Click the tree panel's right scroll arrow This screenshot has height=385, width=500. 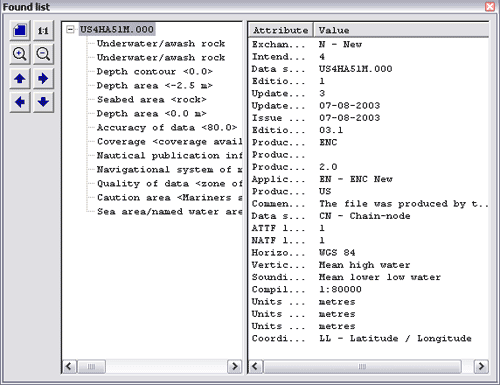pos(235,366)
